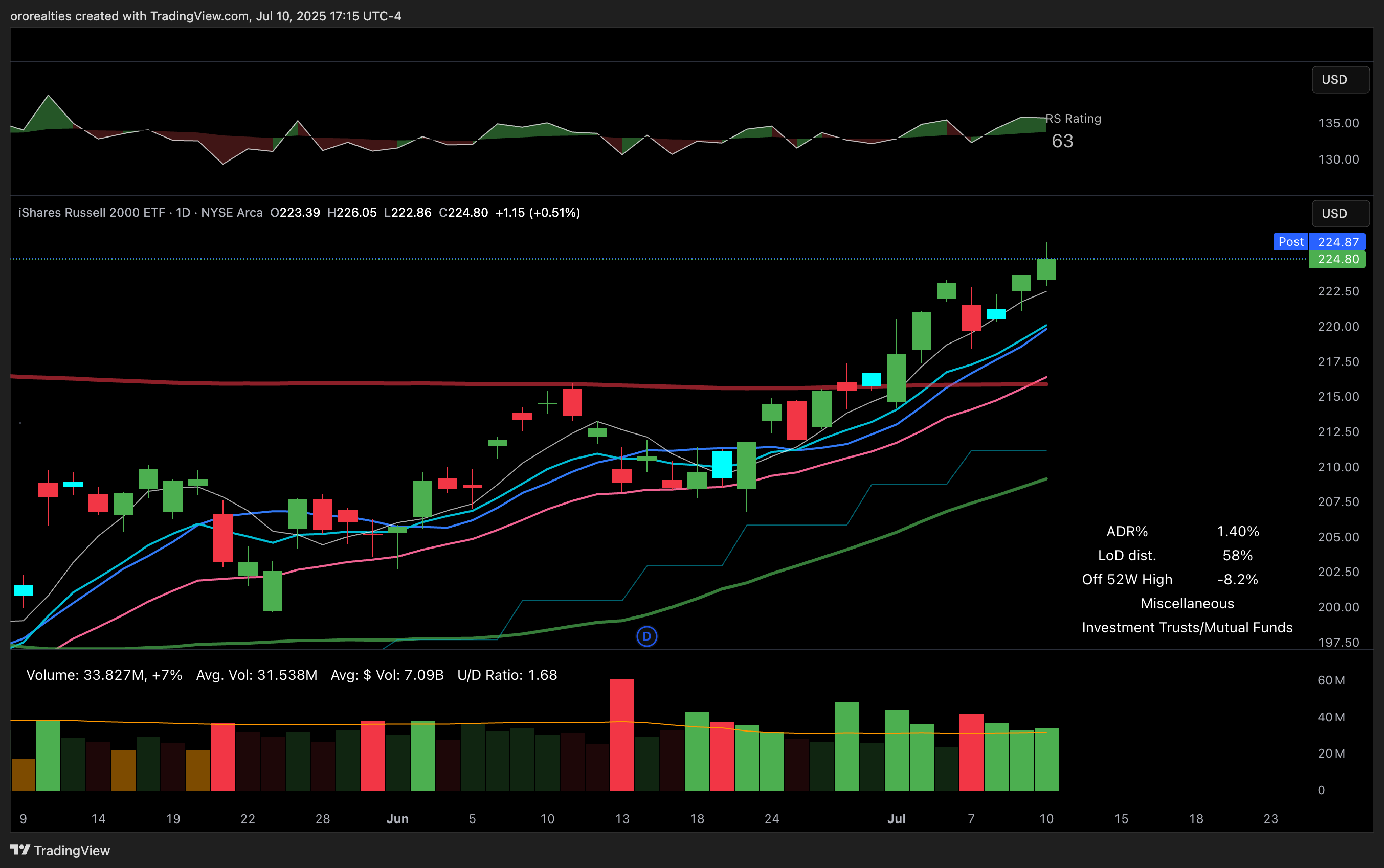The image size is (1384, 868).
Task: Click the dividend 'D' marker icon
Action: (646, 636)
